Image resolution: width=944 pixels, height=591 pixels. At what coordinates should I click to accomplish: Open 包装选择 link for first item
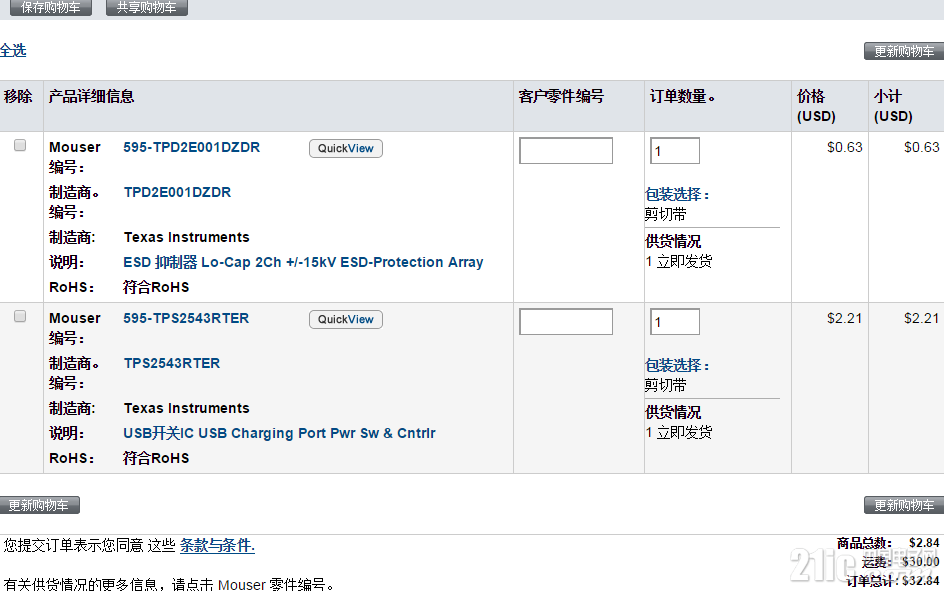[x=677, y=194]
